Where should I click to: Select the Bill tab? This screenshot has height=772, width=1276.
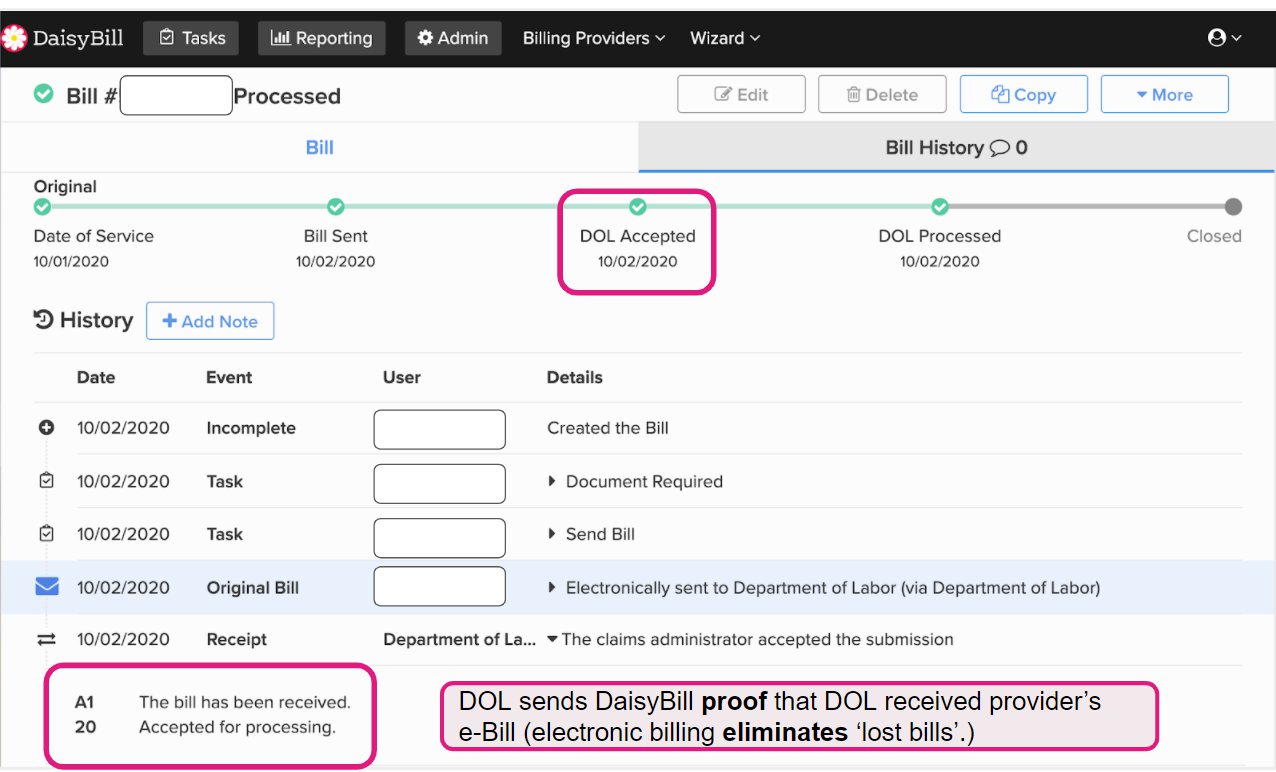tap(319, 148)
